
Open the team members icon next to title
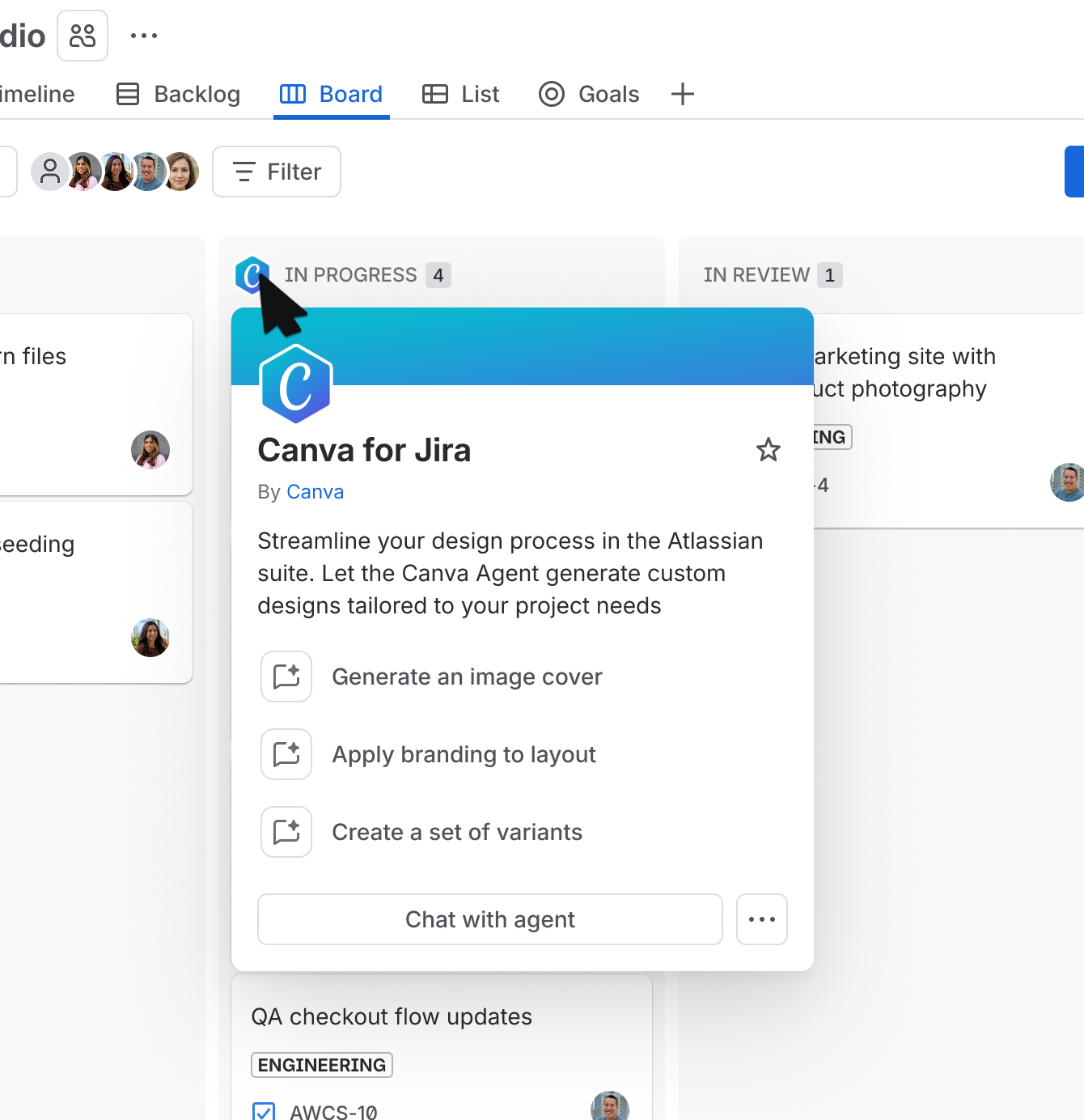tap(83, 36)
